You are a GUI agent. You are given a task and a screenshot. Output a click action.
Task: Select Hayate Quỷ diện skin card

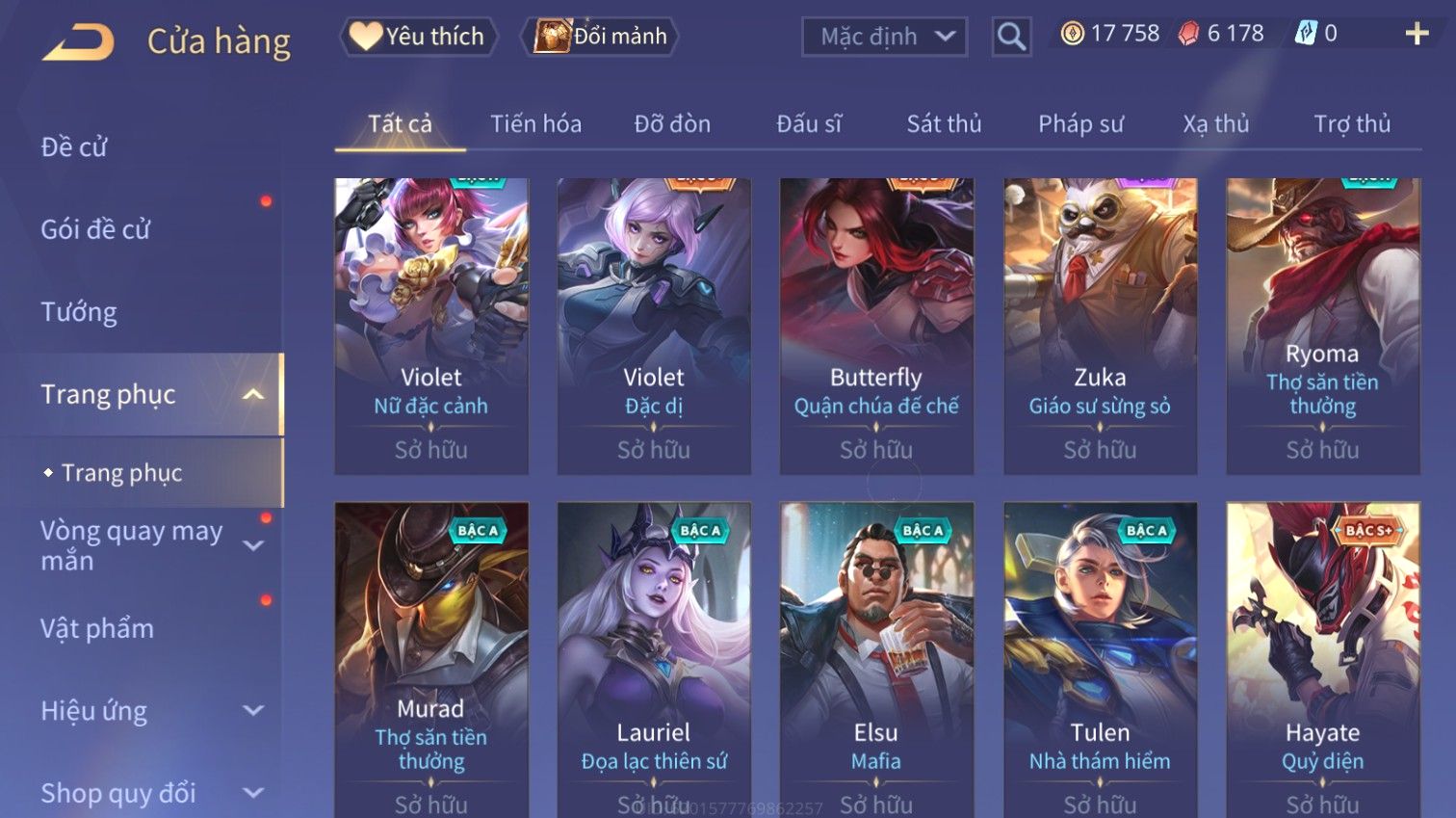pos(1323,659)
